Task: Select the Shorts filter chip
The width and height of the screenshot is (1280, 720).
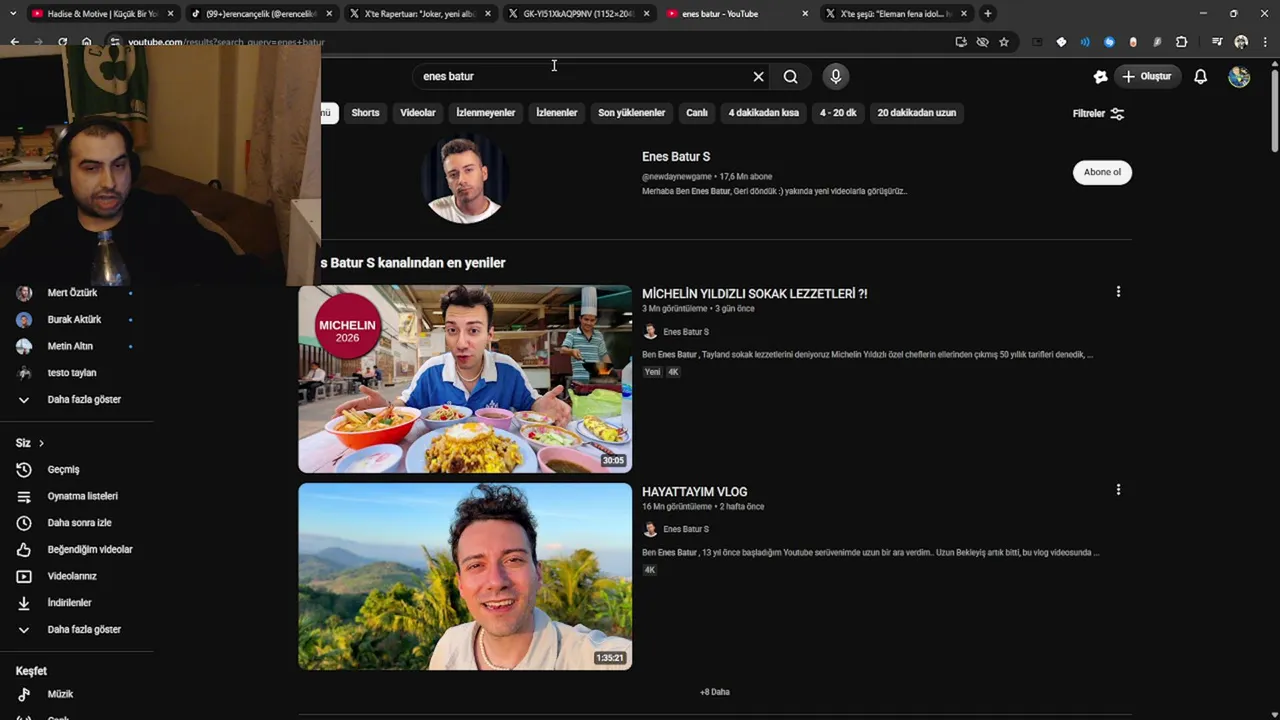Action: pos(365,113)
